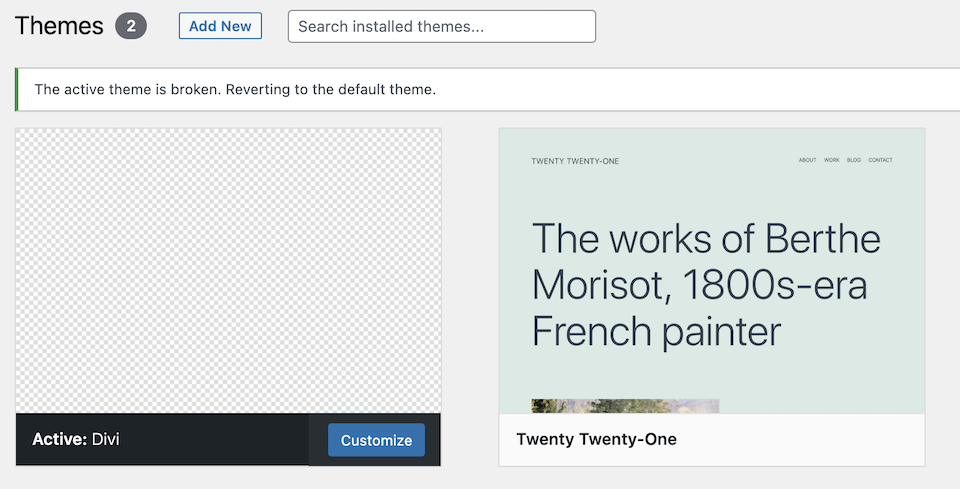This screenshot has width=960, height=489.
Task: Click the painting image in theme preview
Action: (x=625, y=406)
